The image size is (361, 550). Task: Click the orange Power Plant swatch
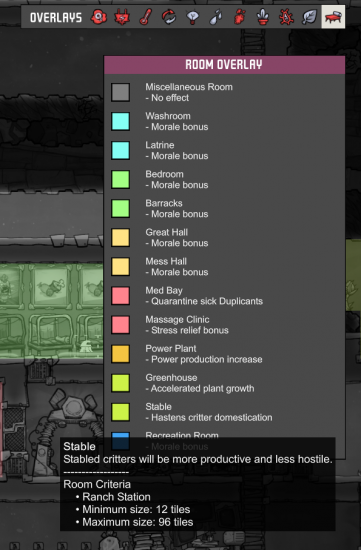(x=120, y=354)
